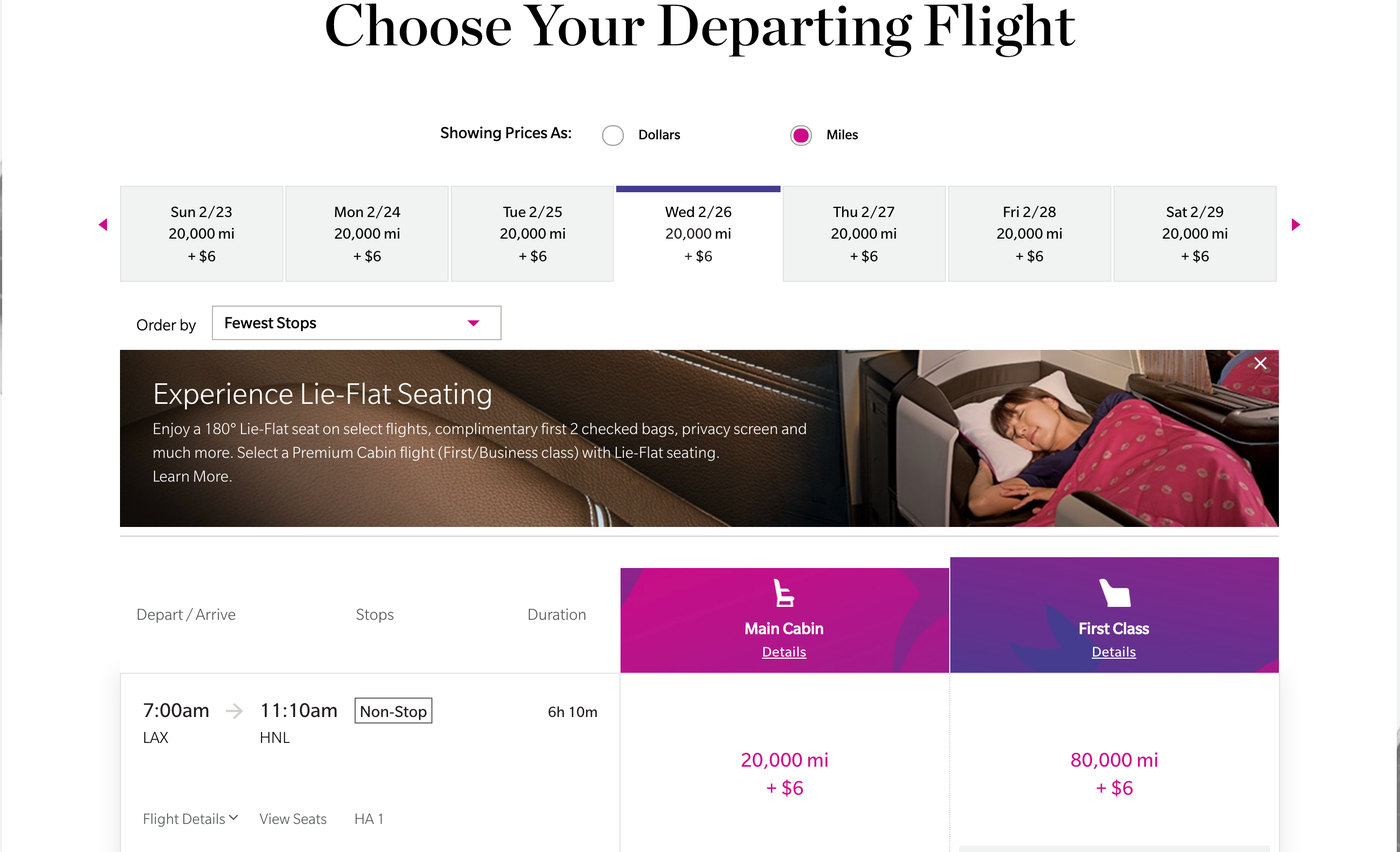Open the Fewest Stops ordering dropdown
The height and width of the screenshot is (852, 1400).
click(356, 323)
